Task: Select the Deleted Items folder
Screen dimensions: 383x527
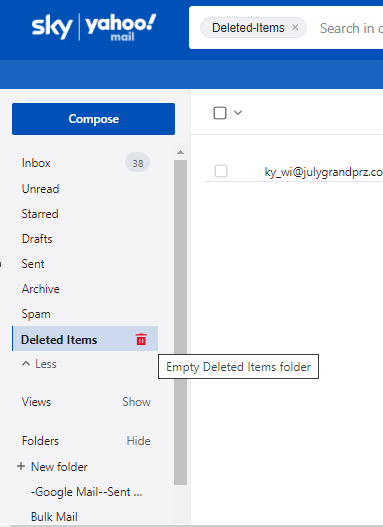Action: 85,338
